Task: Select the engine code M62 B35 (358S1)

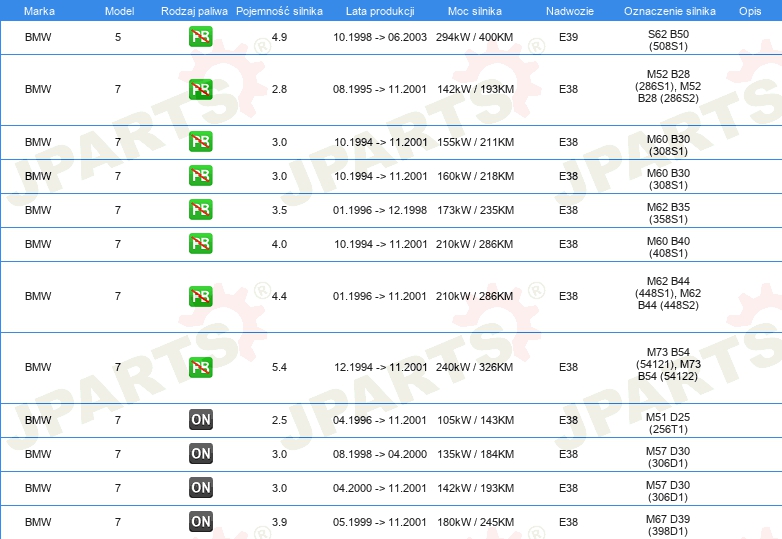Action: tap(668, 213)
